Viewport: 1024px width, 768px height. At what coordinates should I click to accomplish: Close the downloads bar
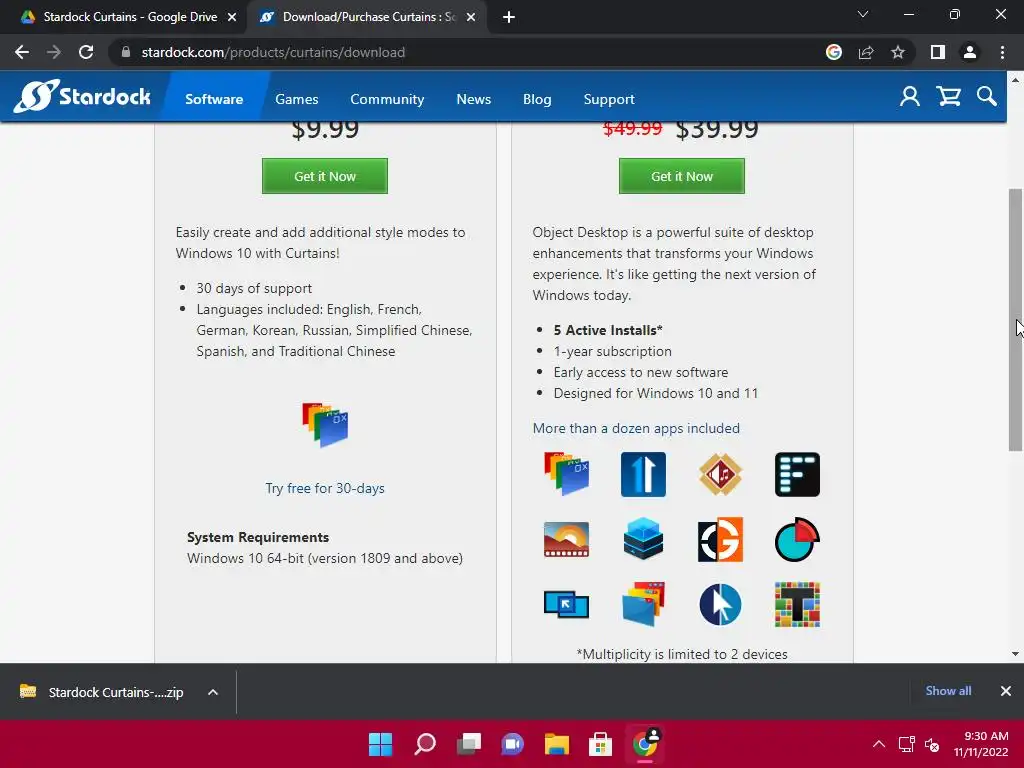[x=1006, y=691]
